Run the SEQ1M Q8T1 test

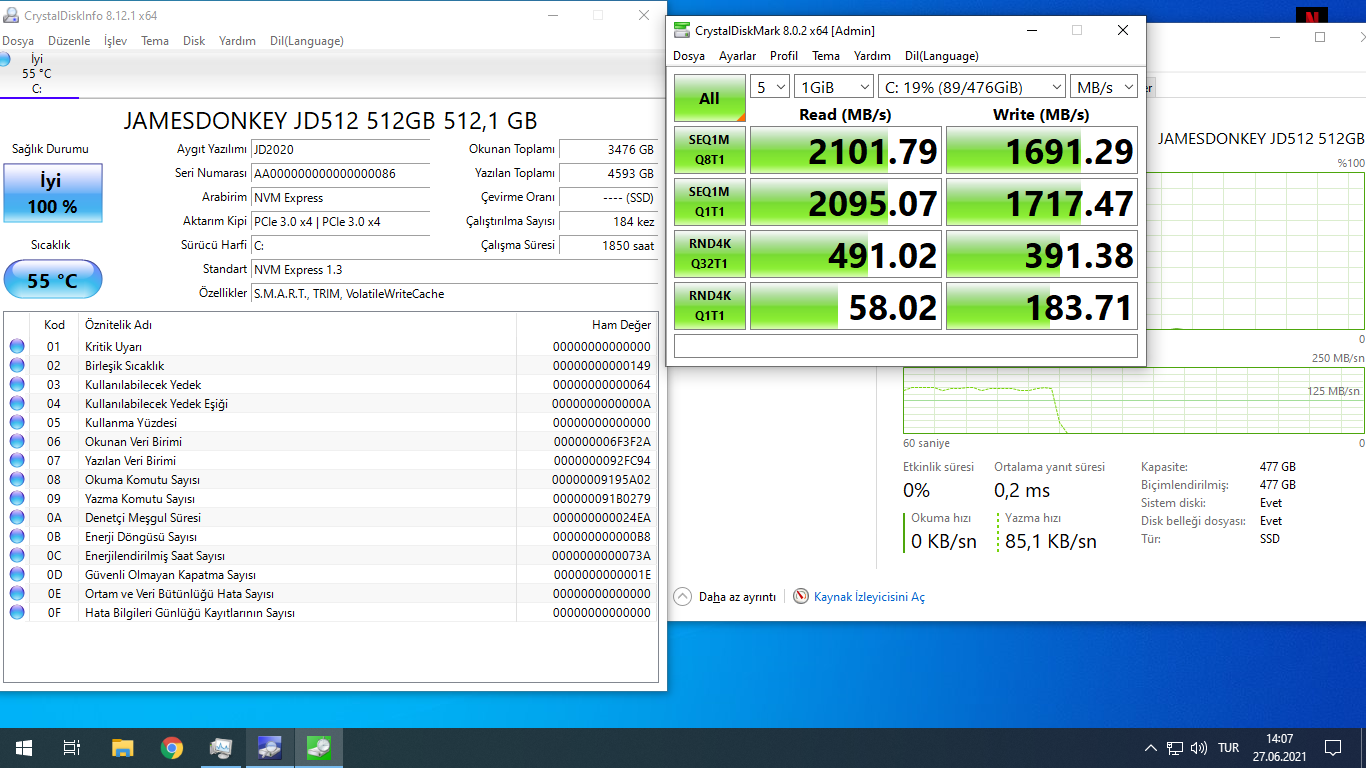point(710,150)
